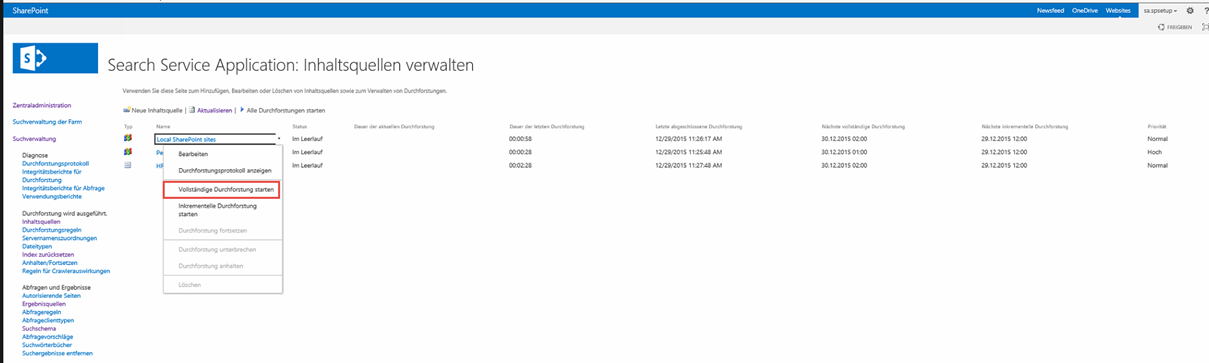
Task: Open the settings gear menu
Action: (1189, 10)
